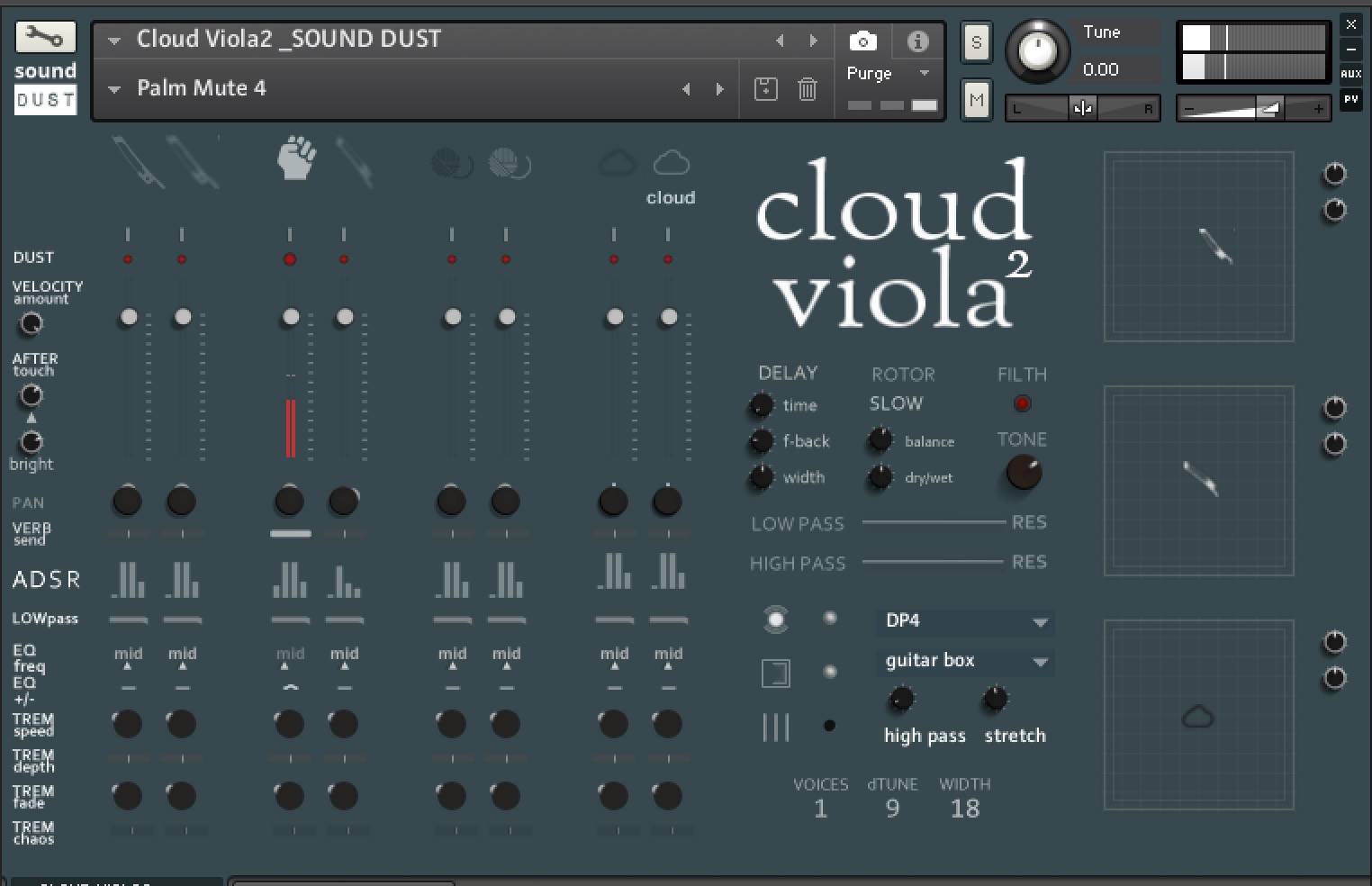Click the high pass knob
The image size is (1372, 886).
[901, 699]
